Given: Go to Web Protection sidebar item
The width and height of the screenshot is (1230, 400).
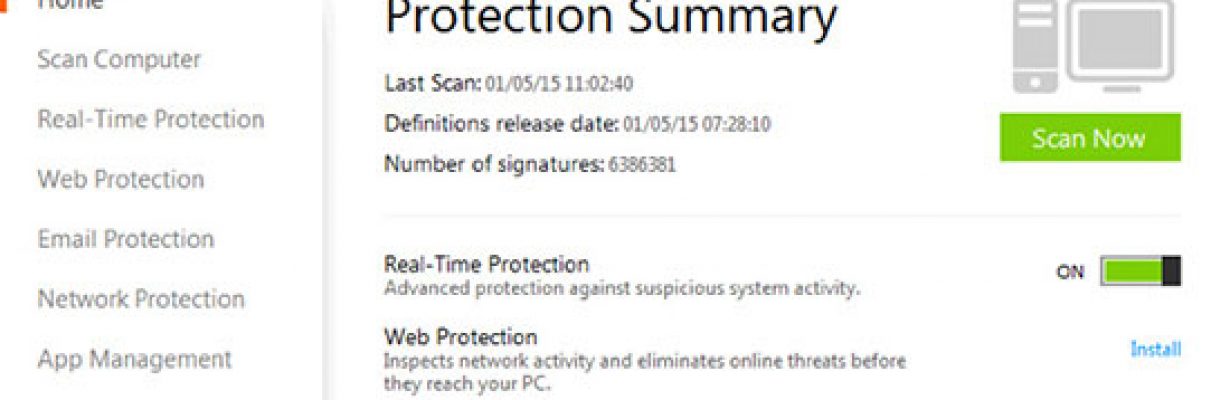Looking at the screenshot, I should pyautogui.click(x=121, y=179).
